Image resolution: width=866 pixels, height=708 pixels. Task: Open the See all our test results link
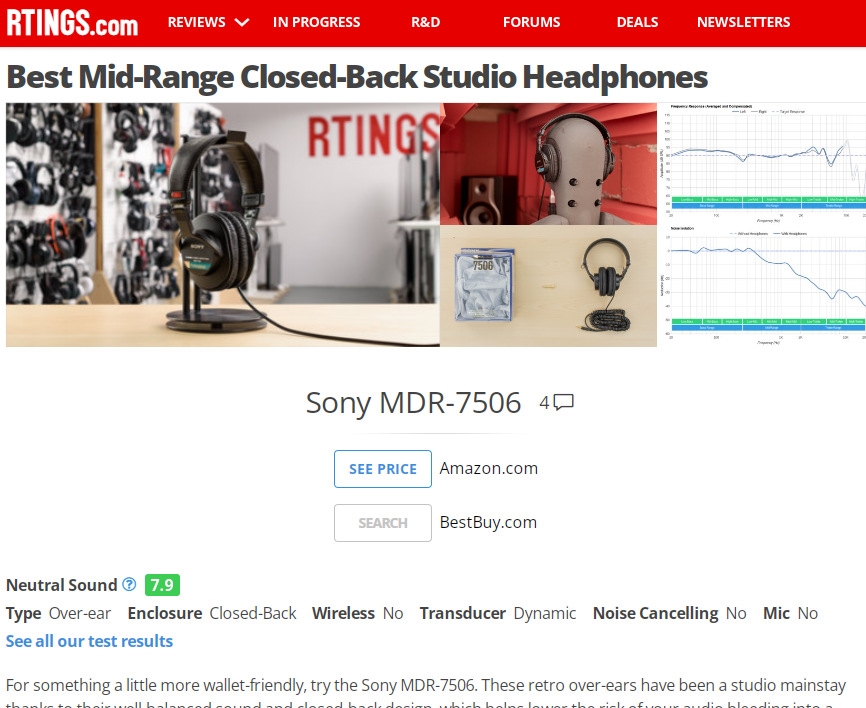(89, 641)
